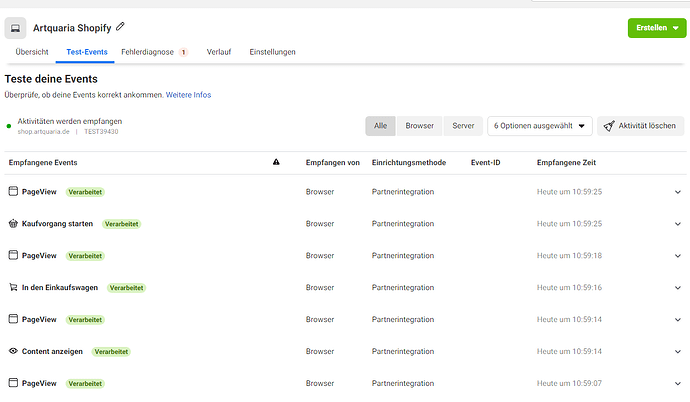Expand the Kaufvorgang starten event row
Image resolution: width=690 pixels, height=402 pixels.
tap(678, 224)
